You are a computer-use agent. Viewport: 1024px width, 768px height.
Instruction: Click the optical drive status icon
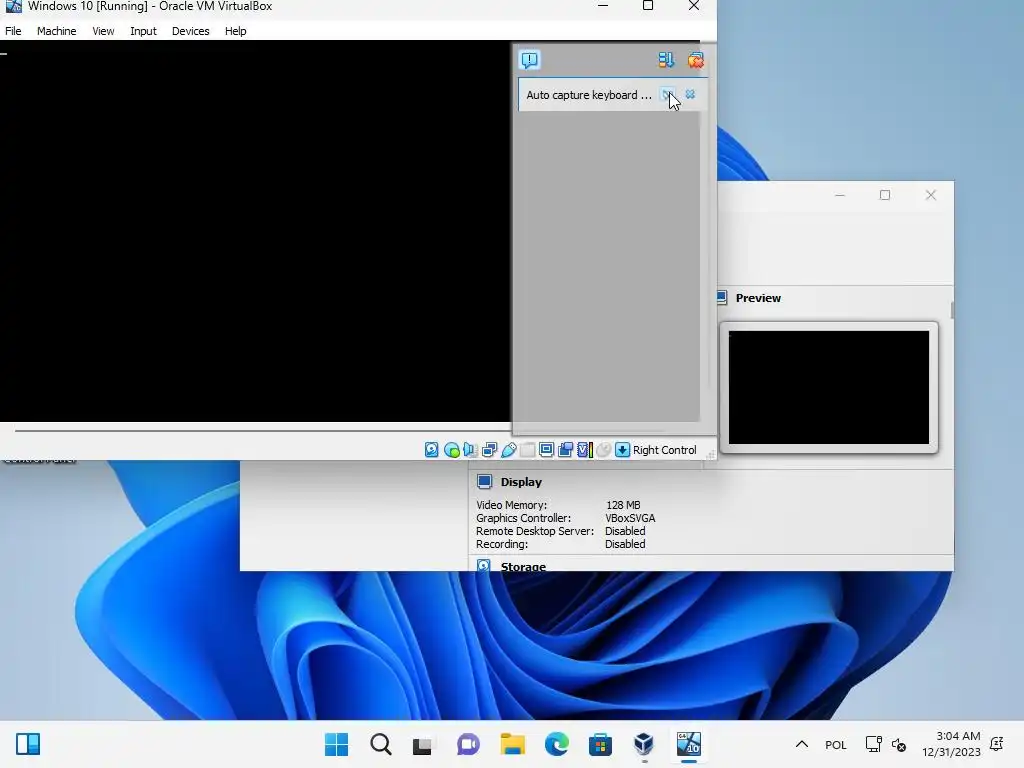coord(451,450)
